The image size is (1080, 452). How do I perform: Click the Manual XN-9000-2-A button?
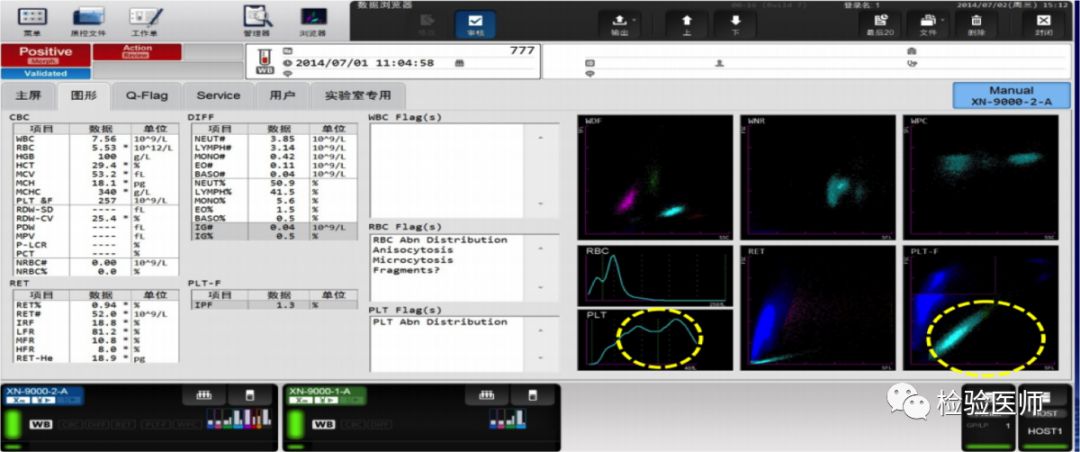tap(1010, 96)
